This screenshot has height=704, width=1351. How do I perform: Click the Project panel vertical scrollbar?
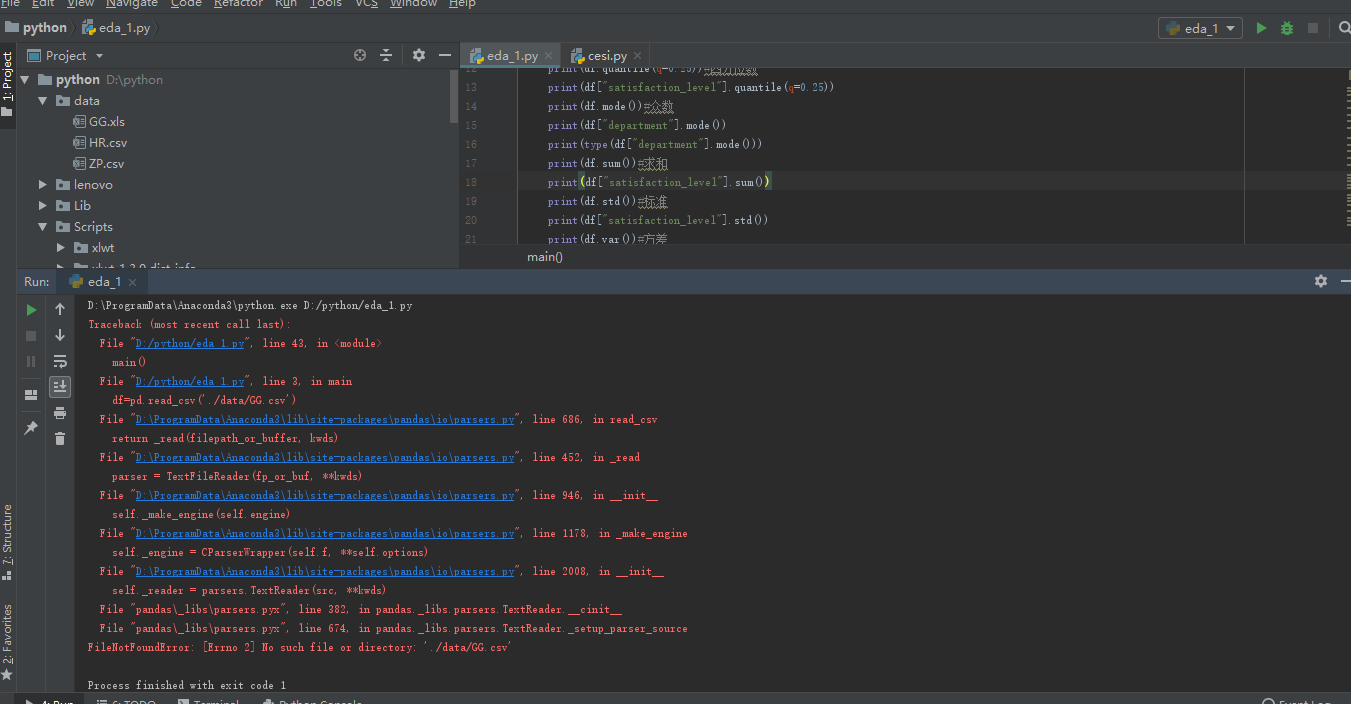[x=455, y=97]
